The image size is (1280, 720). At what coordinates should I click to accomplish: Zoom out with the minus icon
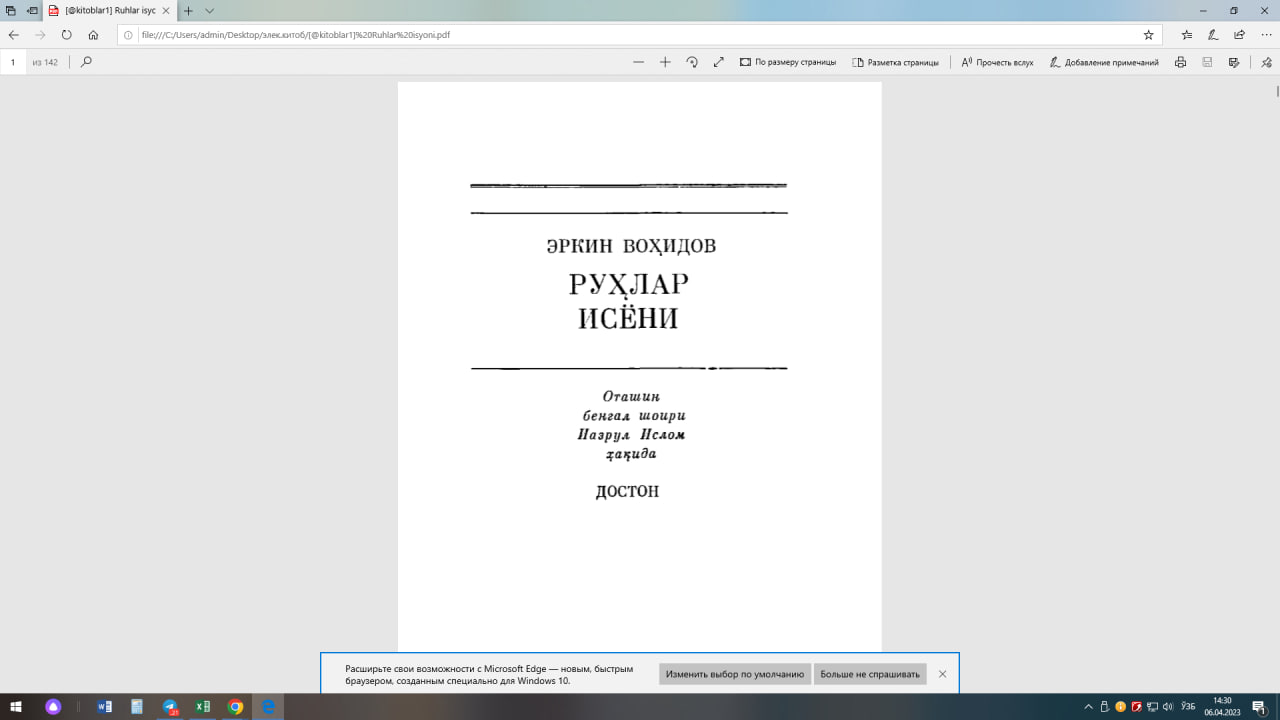click(638, 62)
